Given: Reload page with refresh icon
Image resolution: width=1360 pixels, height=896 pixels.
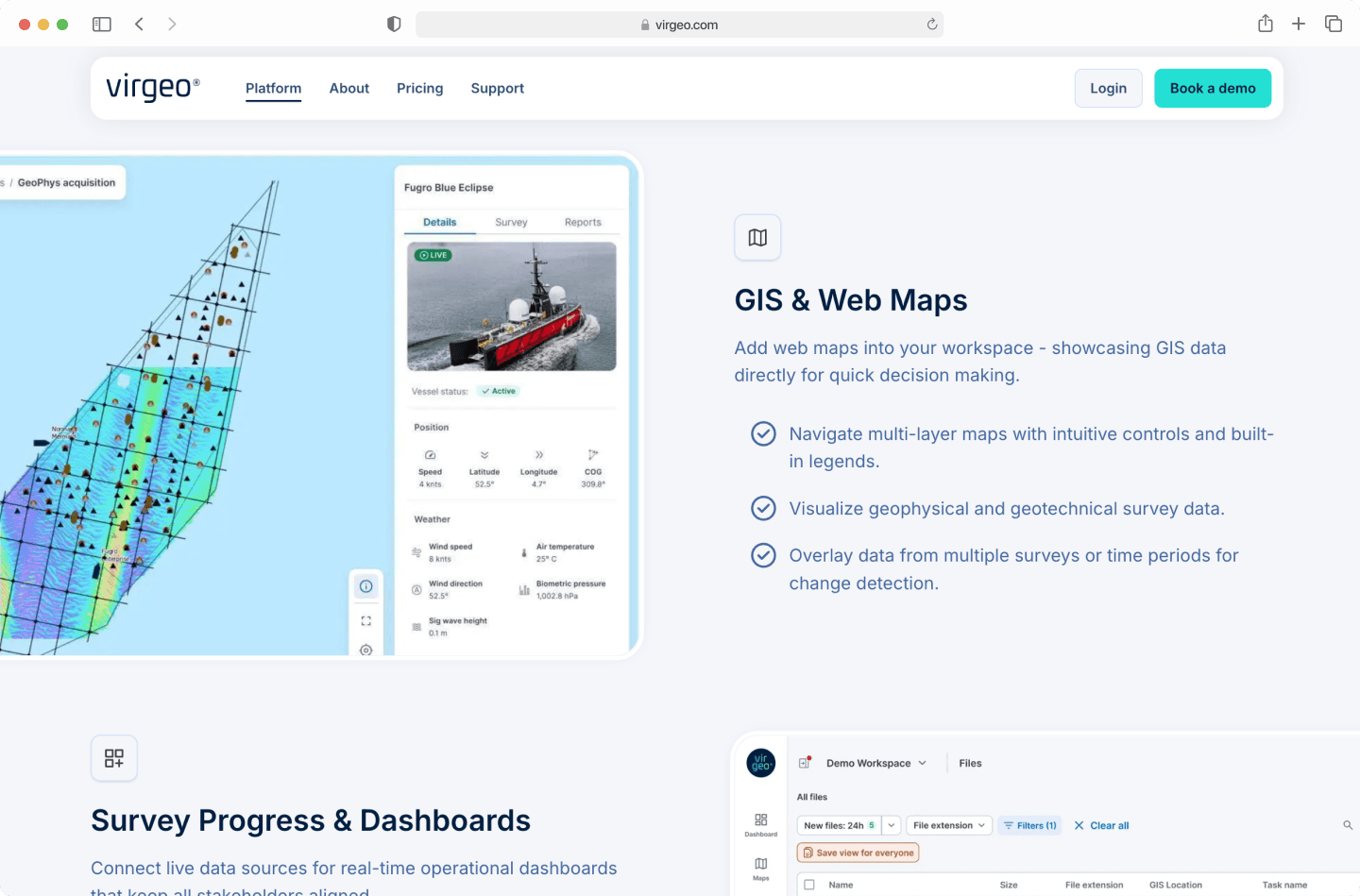Looking at the screenshot, I should tap(932, 25).
